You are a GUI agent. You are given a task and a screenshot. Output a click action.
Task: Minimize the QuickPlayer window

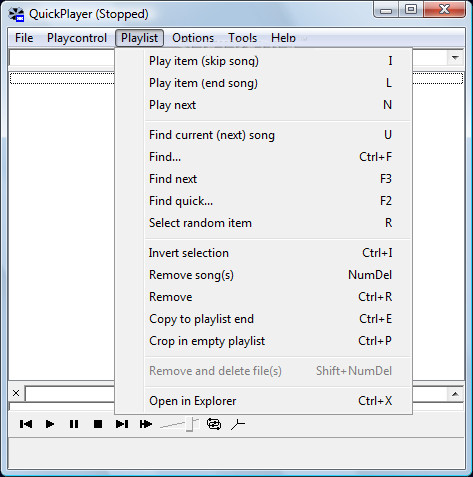(386, 10)
